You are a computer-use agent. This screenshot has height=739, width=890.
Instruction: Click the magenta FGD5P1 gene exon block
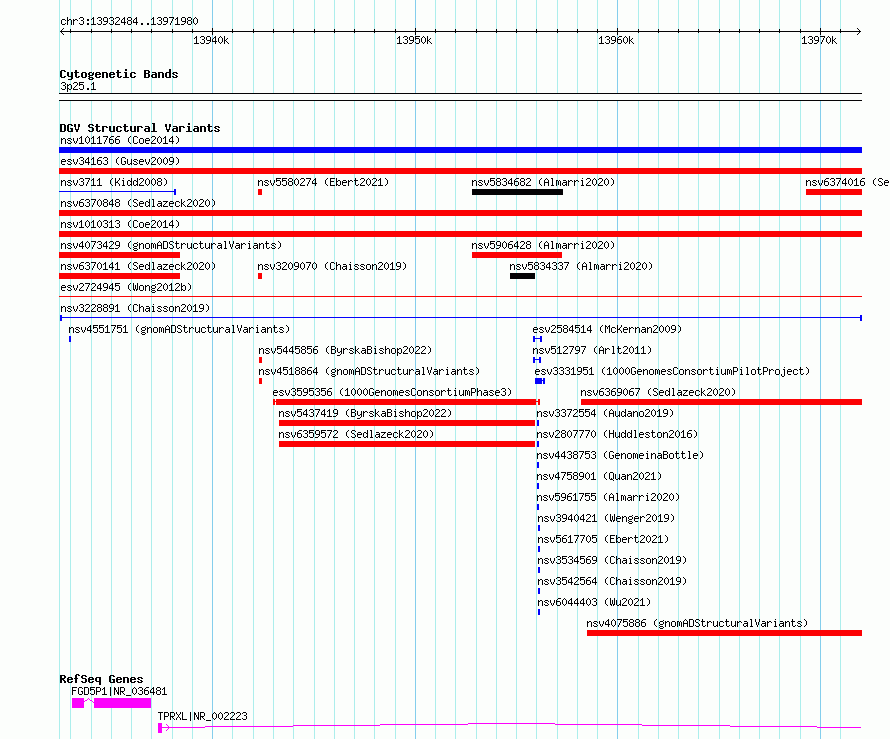point(122,703)
